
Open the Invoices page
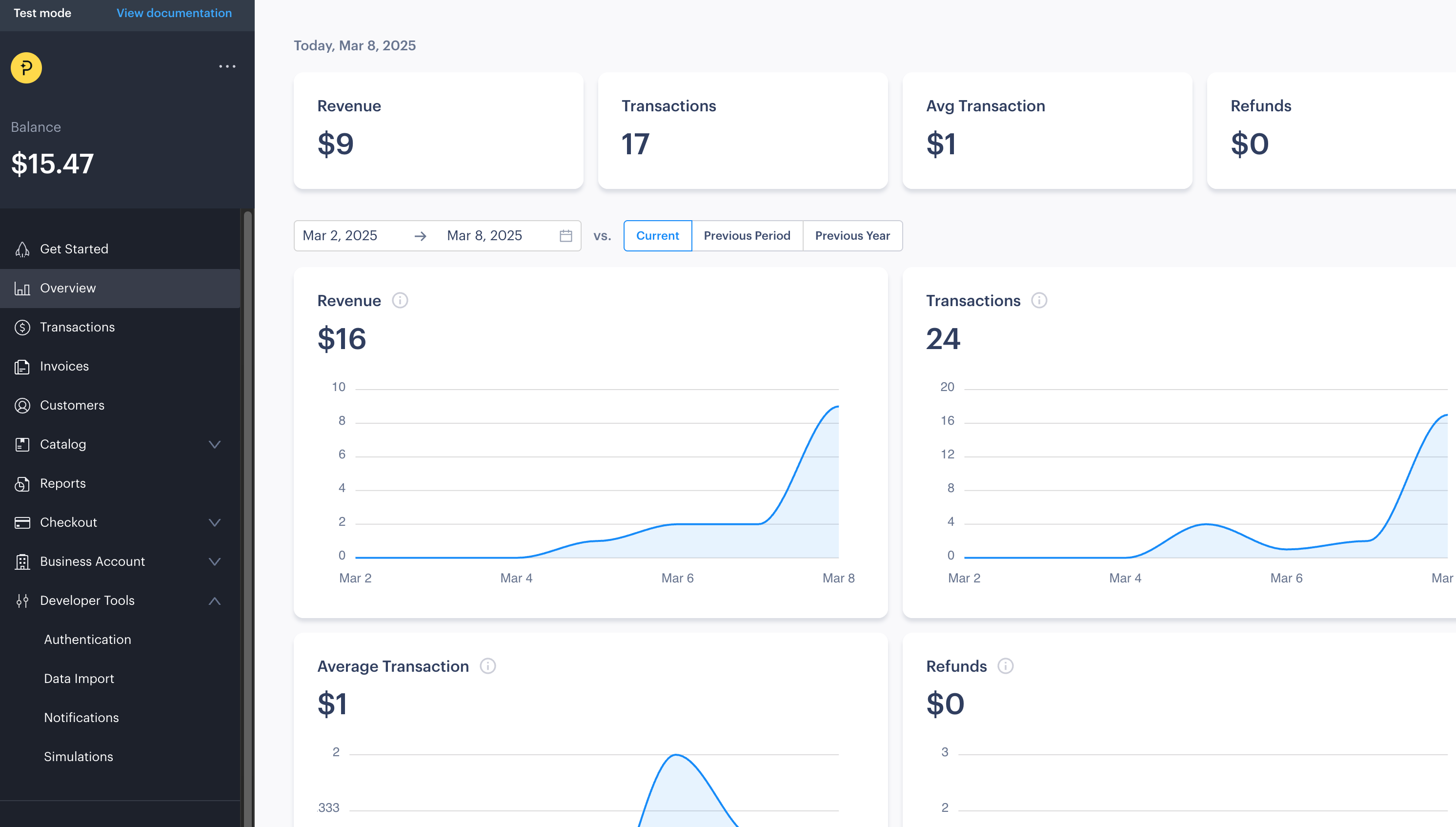[64, 366]
